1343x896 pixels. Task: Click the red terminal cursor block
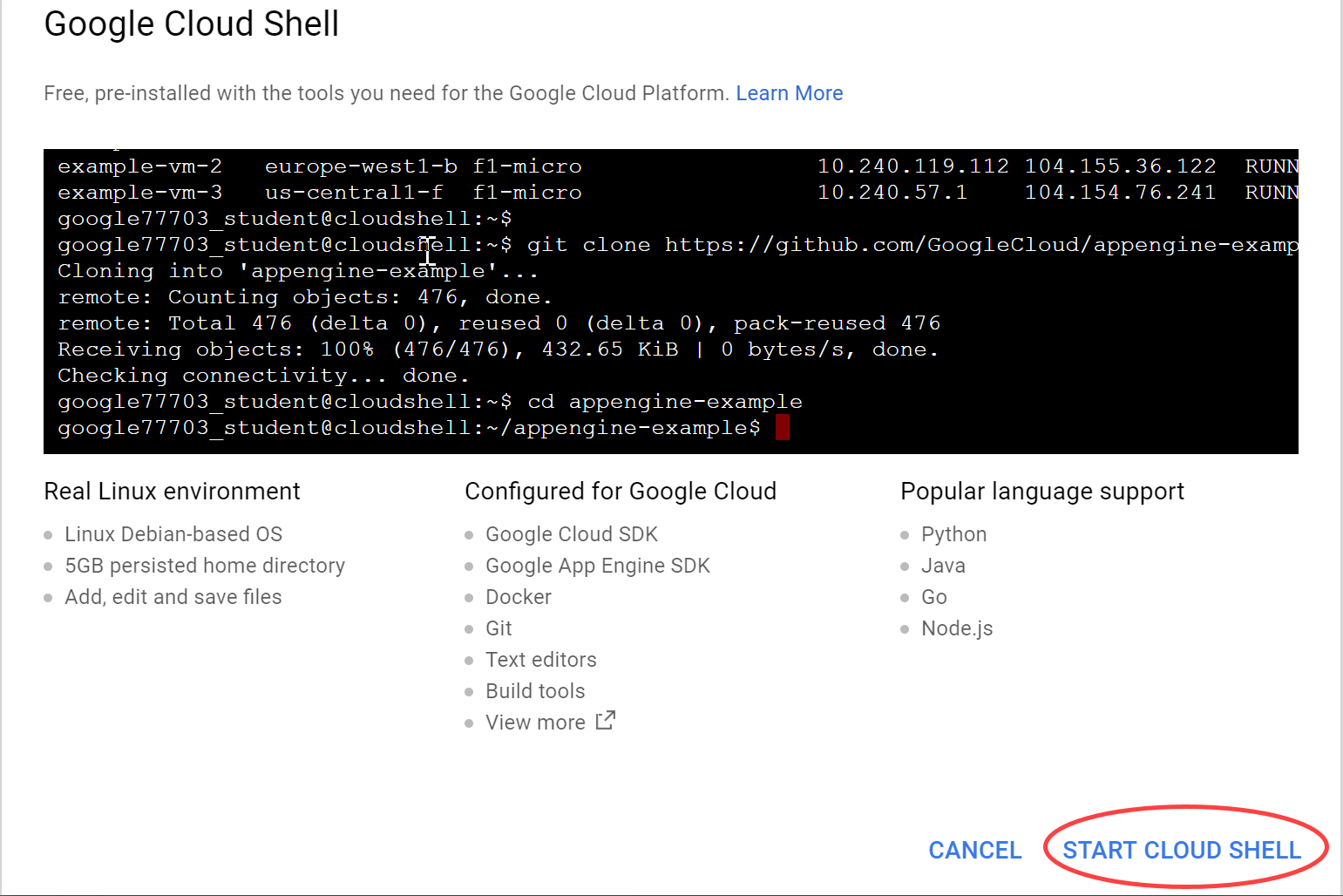click(x=782, y=428)
